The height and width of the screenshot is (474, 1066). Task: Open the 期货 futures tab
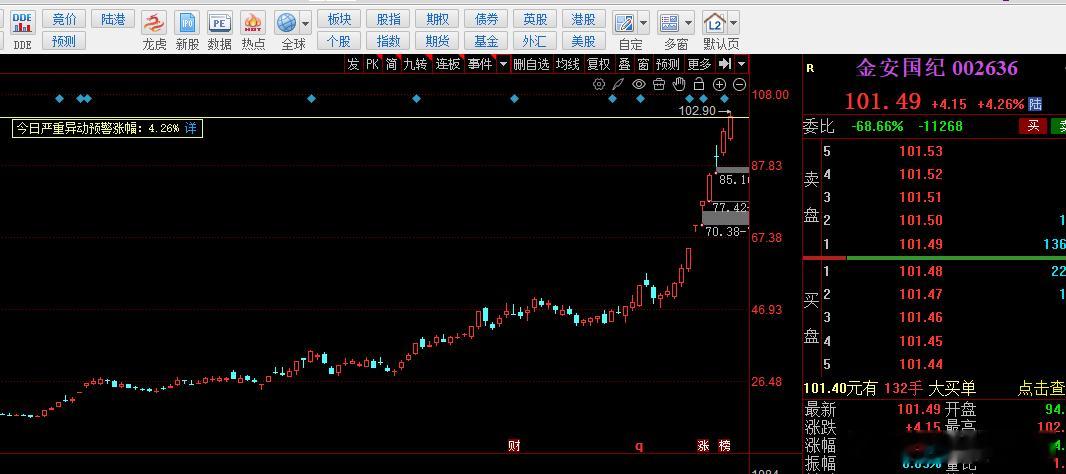(x=437, y=41)
